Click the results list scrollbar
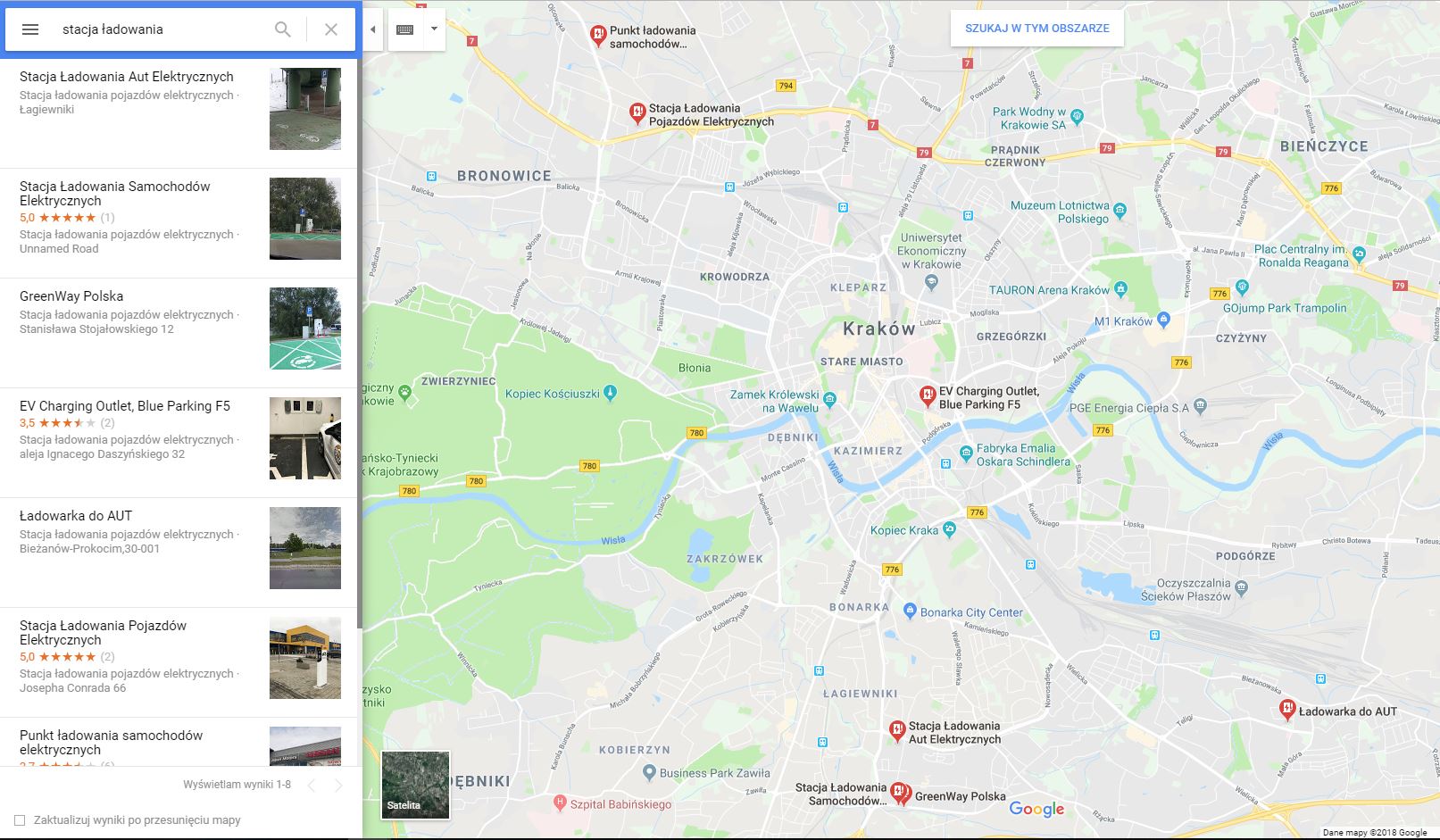 click(359, 344)
